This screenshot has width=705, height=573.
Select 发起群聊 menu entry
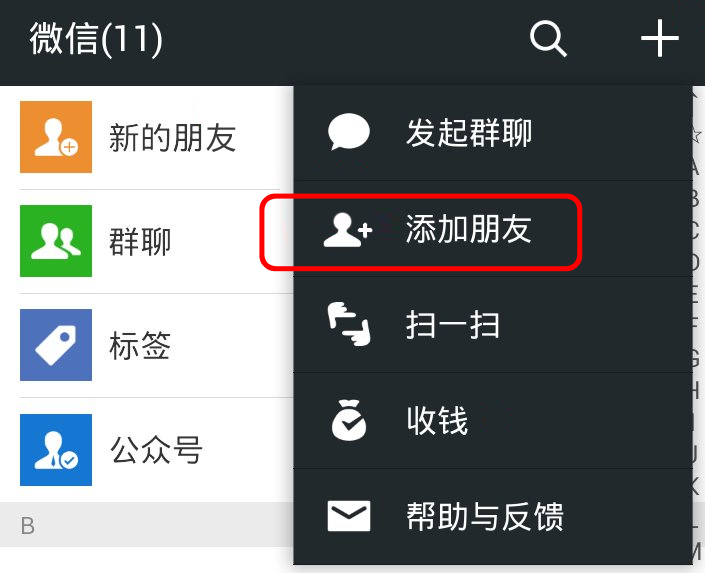point(493,133)
